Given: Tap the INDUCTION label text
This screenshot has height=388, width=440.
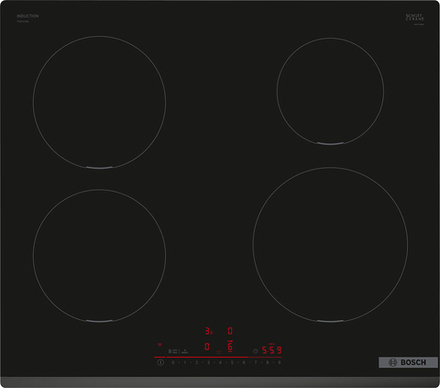Looking at the screenshot, I should (28, 16).
